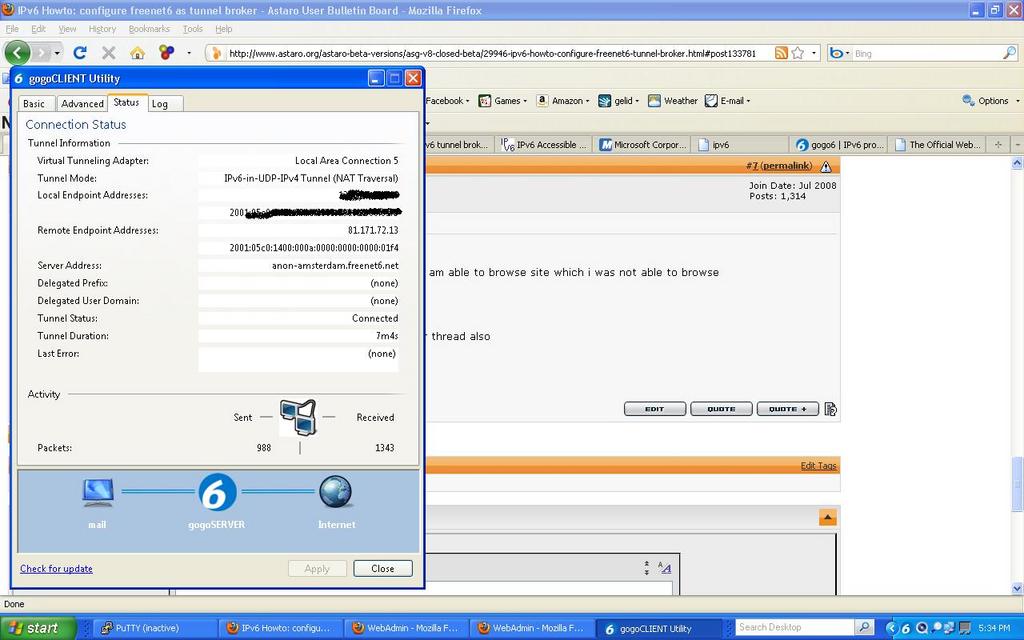Viewport: 1024px width, 640px height.
Task: Switch to the gogo6 | IPv6 pro... tab
Action: coord(839,144)
